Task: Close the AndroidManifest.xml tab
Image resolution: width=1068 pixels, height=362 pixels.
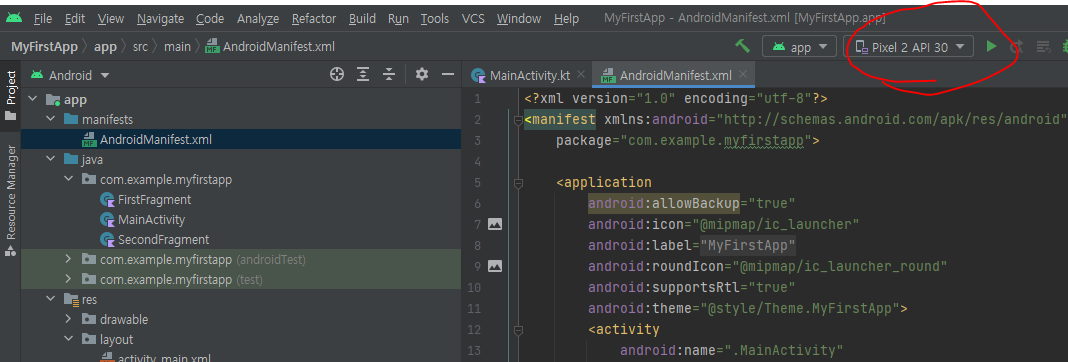Action: (x=742, y=75)
